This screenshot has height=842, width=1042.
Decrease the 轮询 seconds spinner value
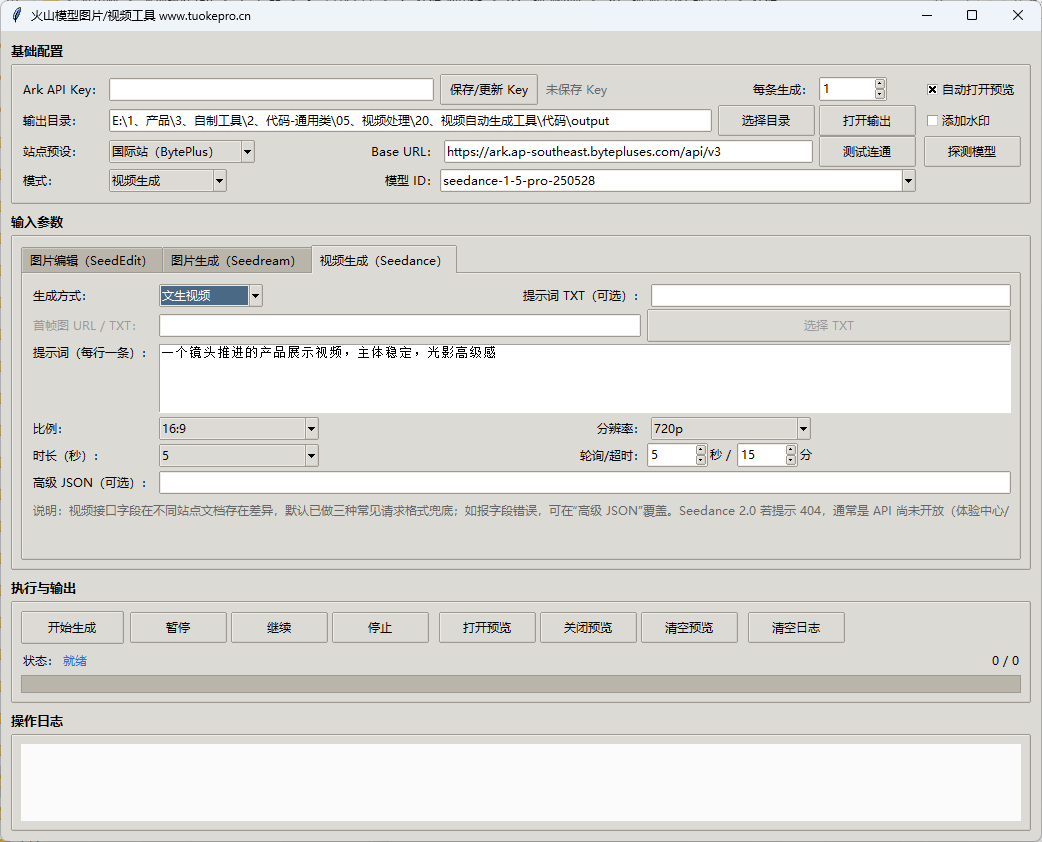(701, 461)
